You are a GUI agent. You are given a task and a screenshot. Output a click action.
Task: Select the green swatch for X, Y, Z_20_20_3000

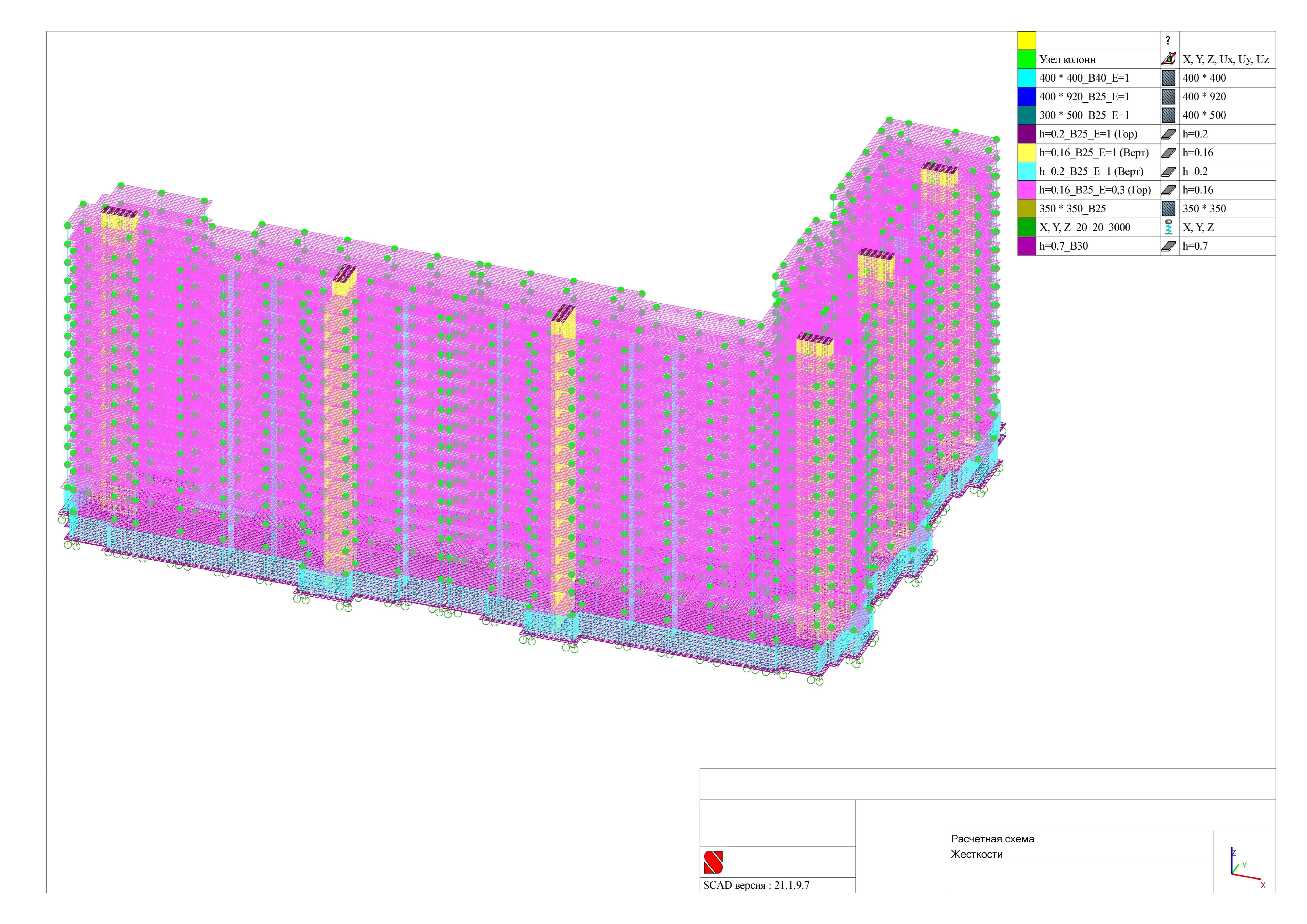(x=1027, y=227)
